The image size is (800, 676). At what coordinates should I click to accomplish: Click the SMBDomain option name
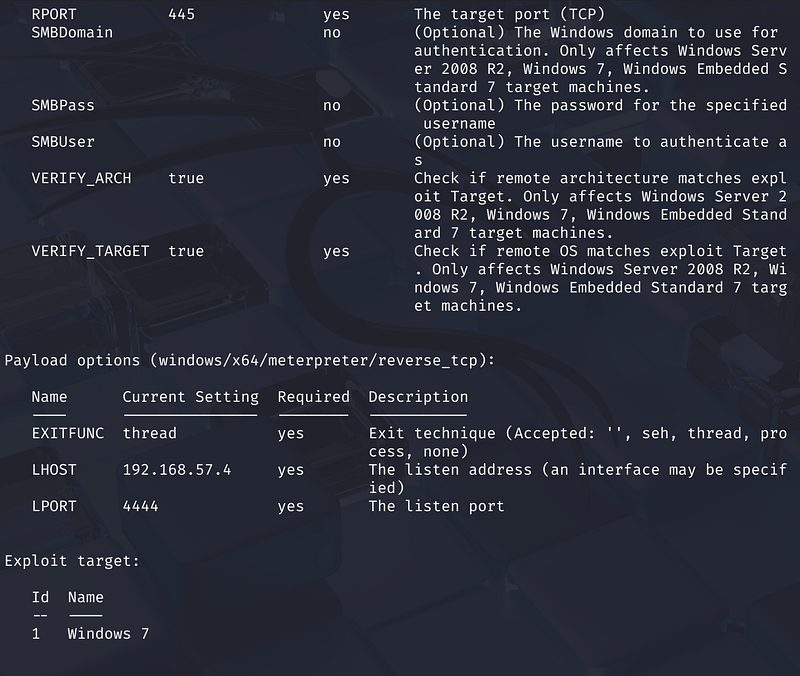(72, 32)
